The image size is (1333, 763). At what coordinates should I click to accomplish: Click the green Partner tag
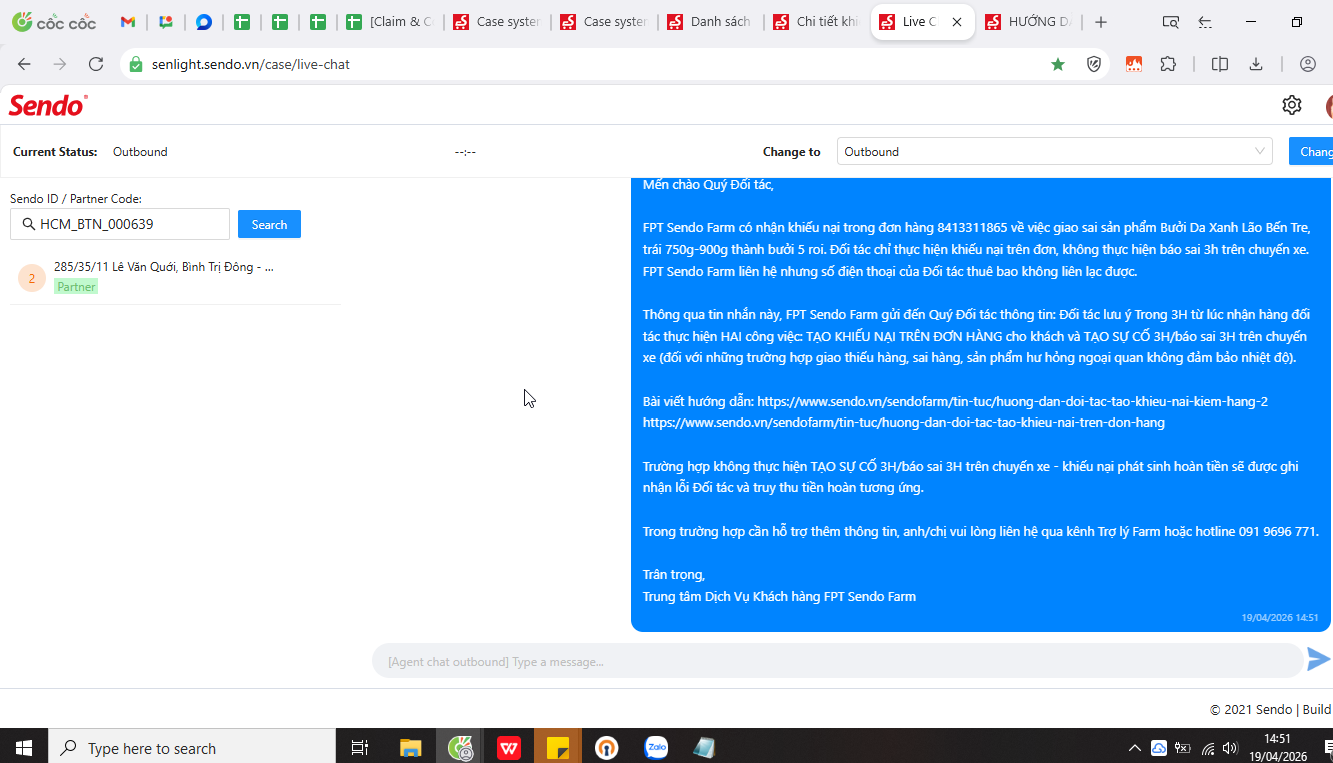pyautogui.click(x=76, y=287)
